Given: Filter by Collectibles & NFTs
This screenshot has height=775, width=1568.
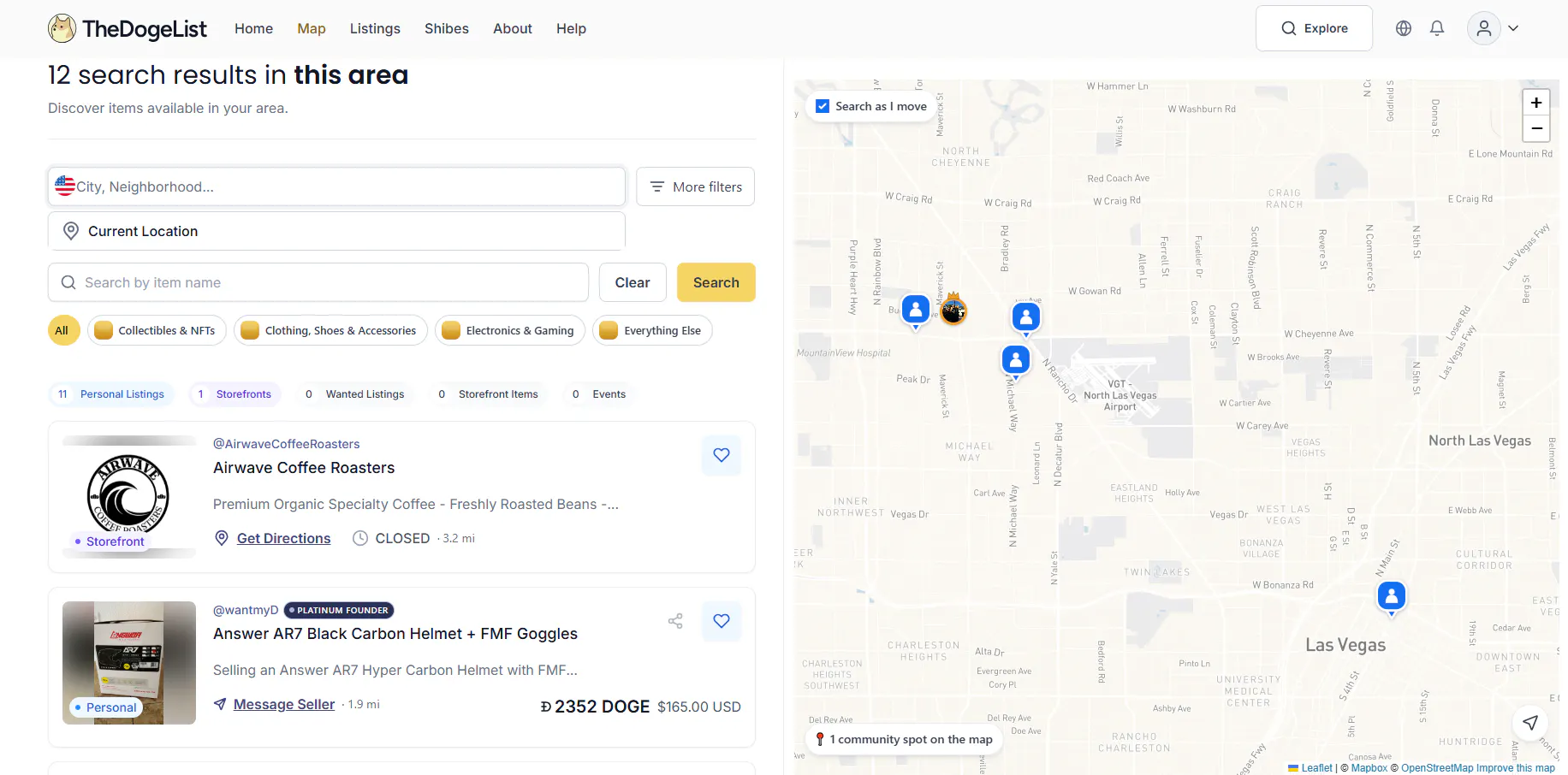Looking at the screenshot, I should point(157,330).
